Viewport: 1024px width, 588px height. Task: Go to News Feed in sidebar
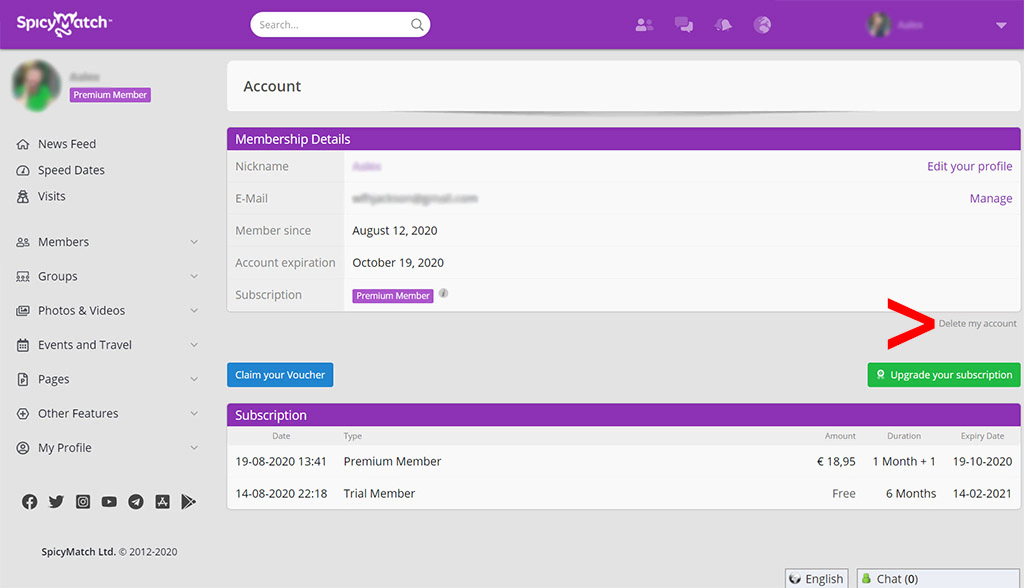pos(66,144)
